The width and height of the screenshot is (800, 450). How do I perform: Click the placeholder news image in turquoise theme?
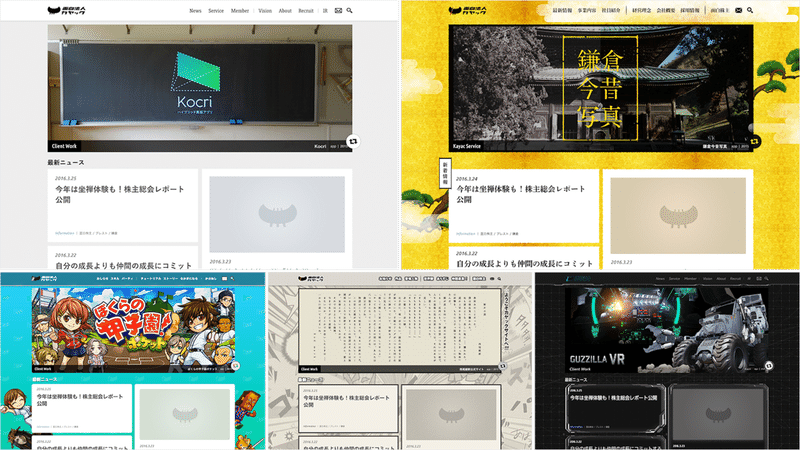click(x=185, y=414)
